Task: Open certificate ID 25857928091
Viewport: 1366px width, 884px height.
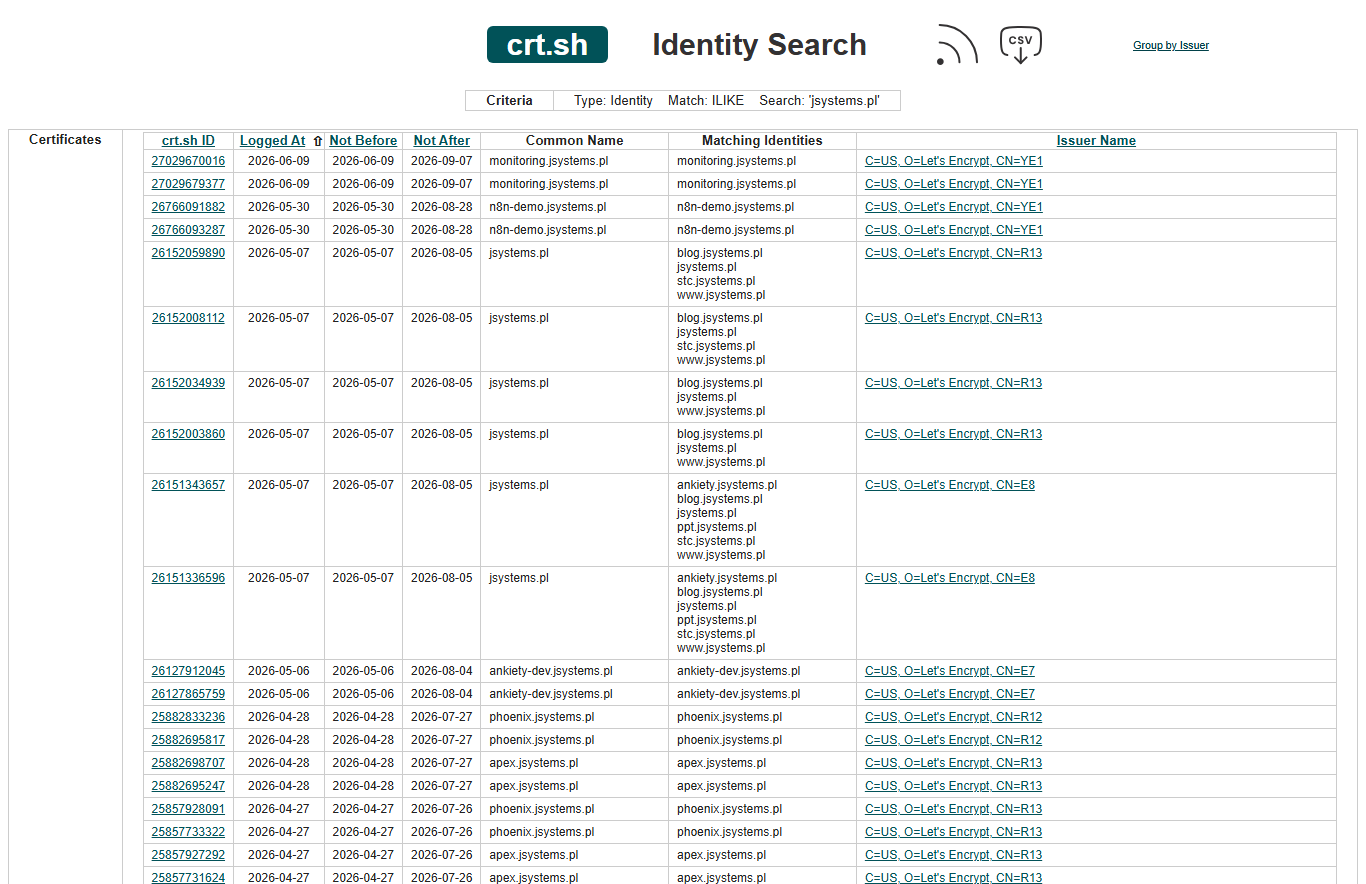Action: point(188,809)
